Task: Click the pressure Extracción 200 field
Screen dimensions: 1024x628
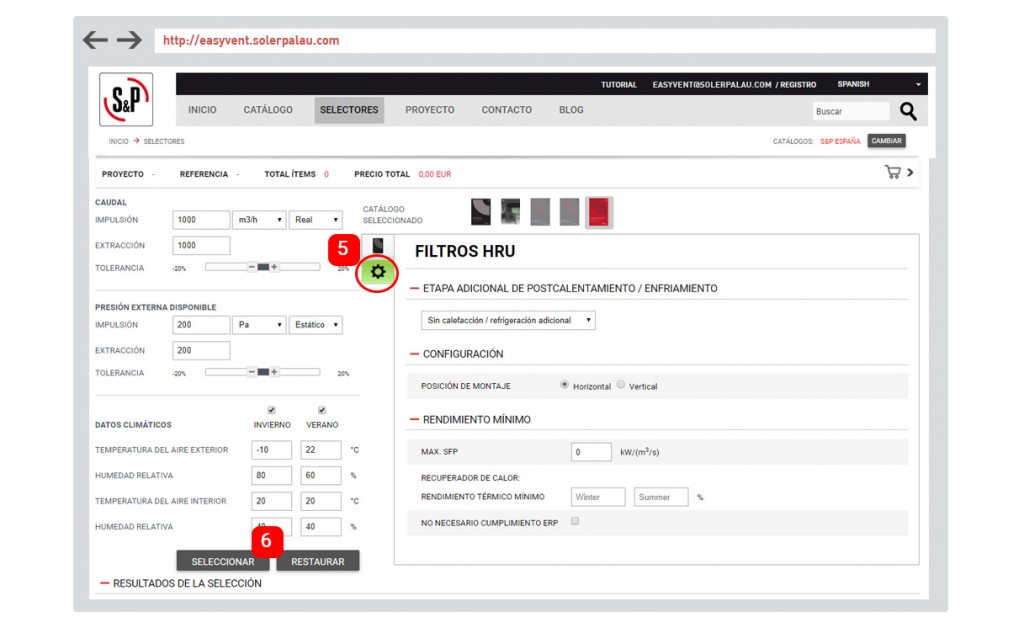Action: 201,351
